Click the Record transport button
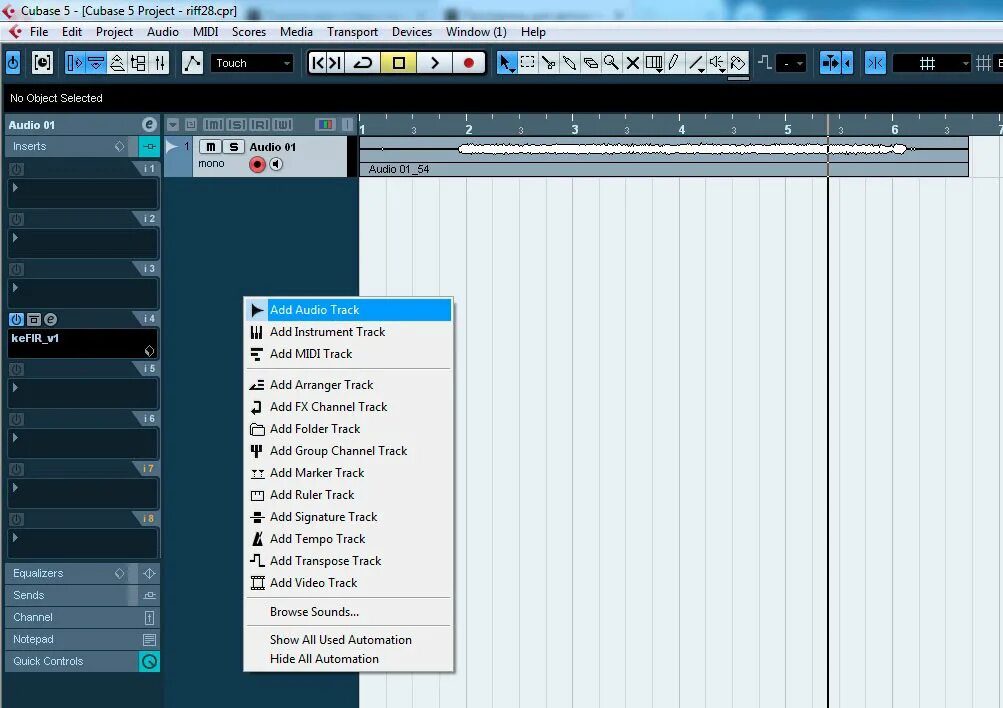The image size is (1003, 708). pyautogui.click(x=469, y=63)
